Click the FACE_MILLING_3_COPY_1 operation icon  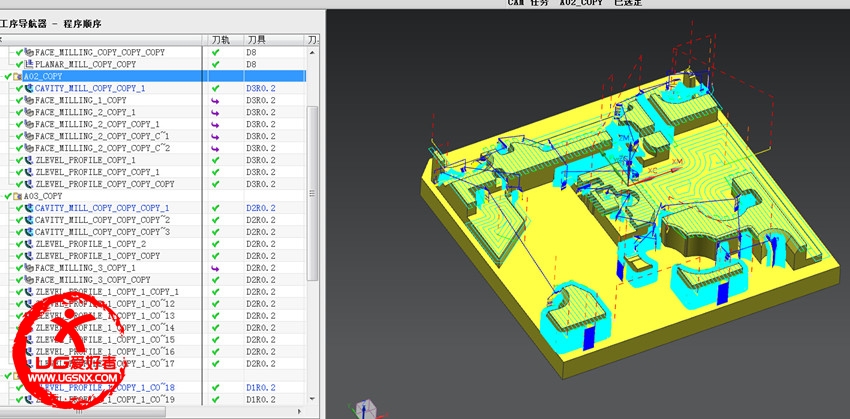click(29, 268)
